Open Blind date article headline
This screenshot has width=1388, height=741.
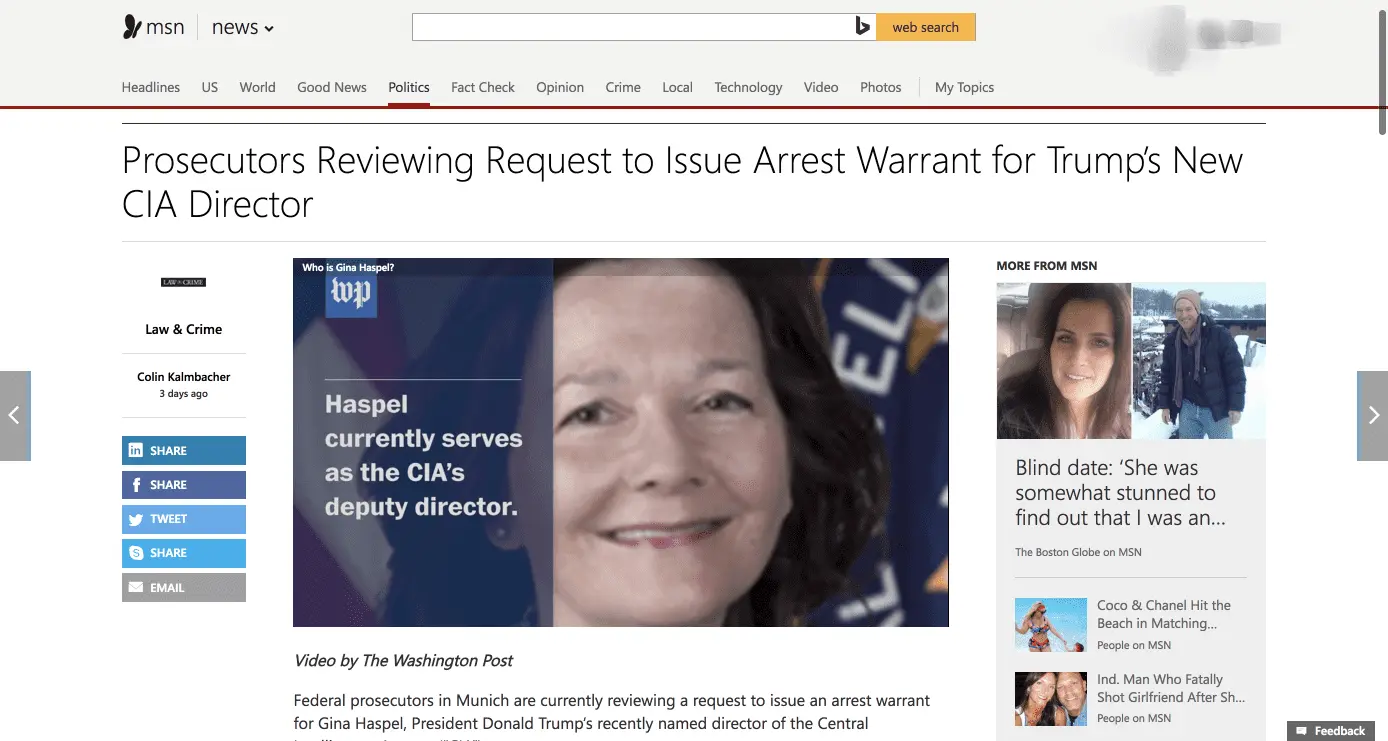(1120, 493)
